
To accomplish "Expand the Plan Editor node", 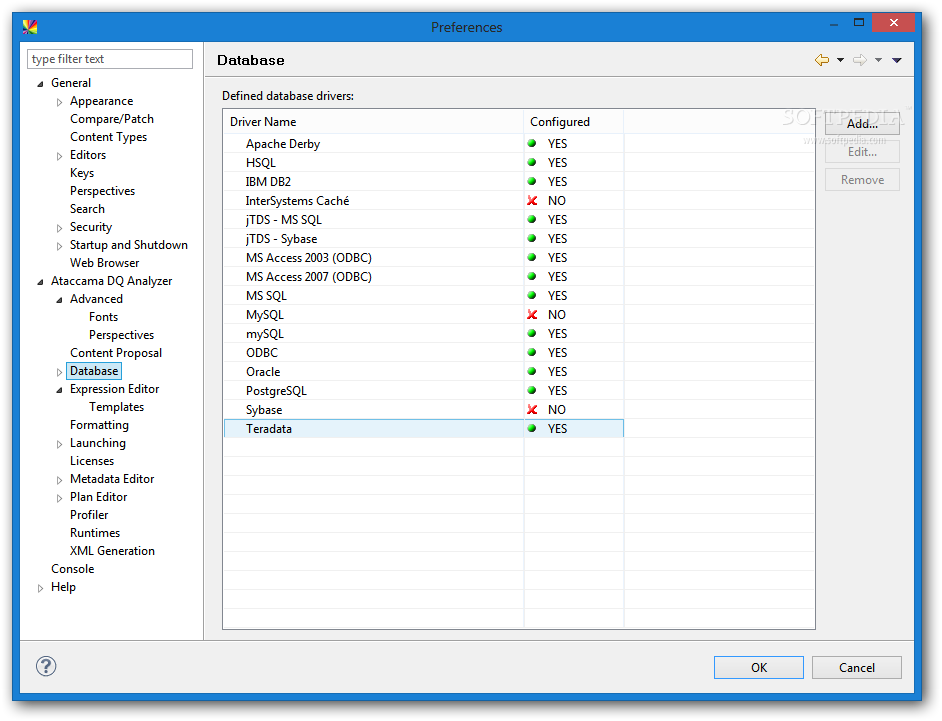I will tap(59, 498).
